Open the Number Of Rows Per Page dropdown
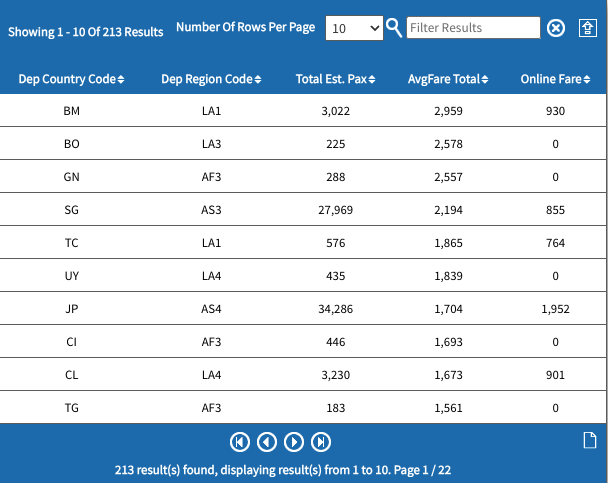The height and width of the screenshot is (483, 608). pos(355,29)
